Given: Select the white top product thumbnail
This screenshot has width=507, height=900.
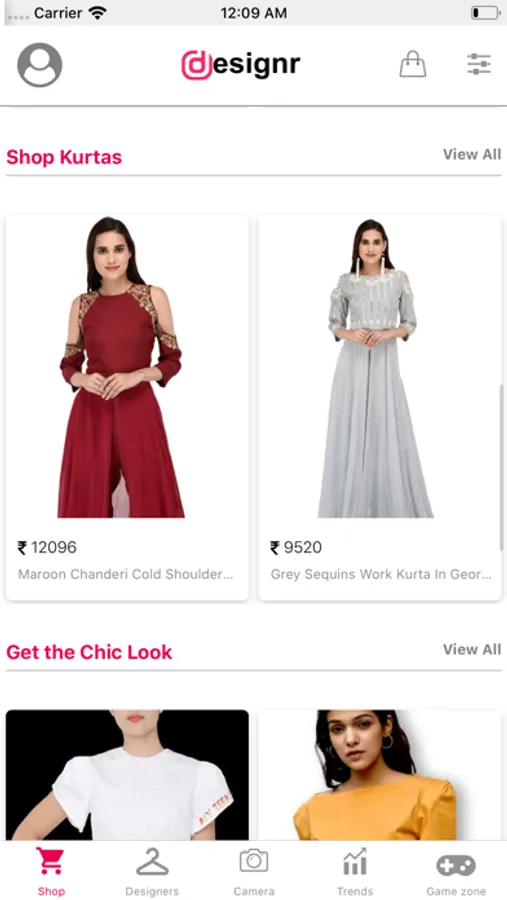Looking at the screenshot, I should (127, 775).
